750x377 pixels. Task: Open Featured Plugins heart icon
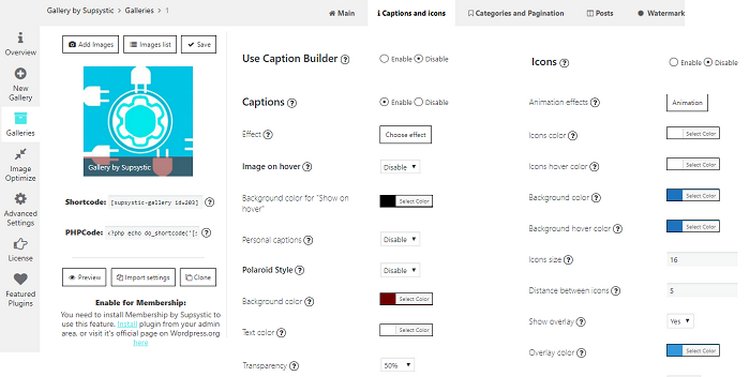[20, 279]
